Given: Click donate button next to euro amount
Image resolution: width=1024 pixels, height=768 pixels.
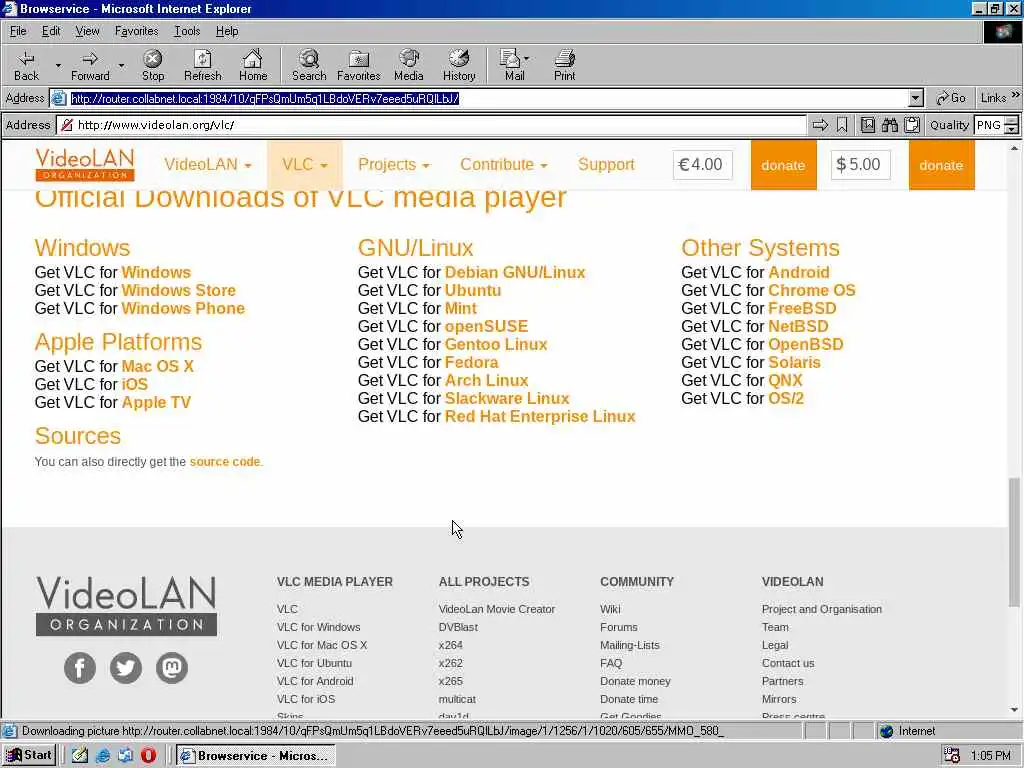Looking at the screenshot, I should pos(783,165).
